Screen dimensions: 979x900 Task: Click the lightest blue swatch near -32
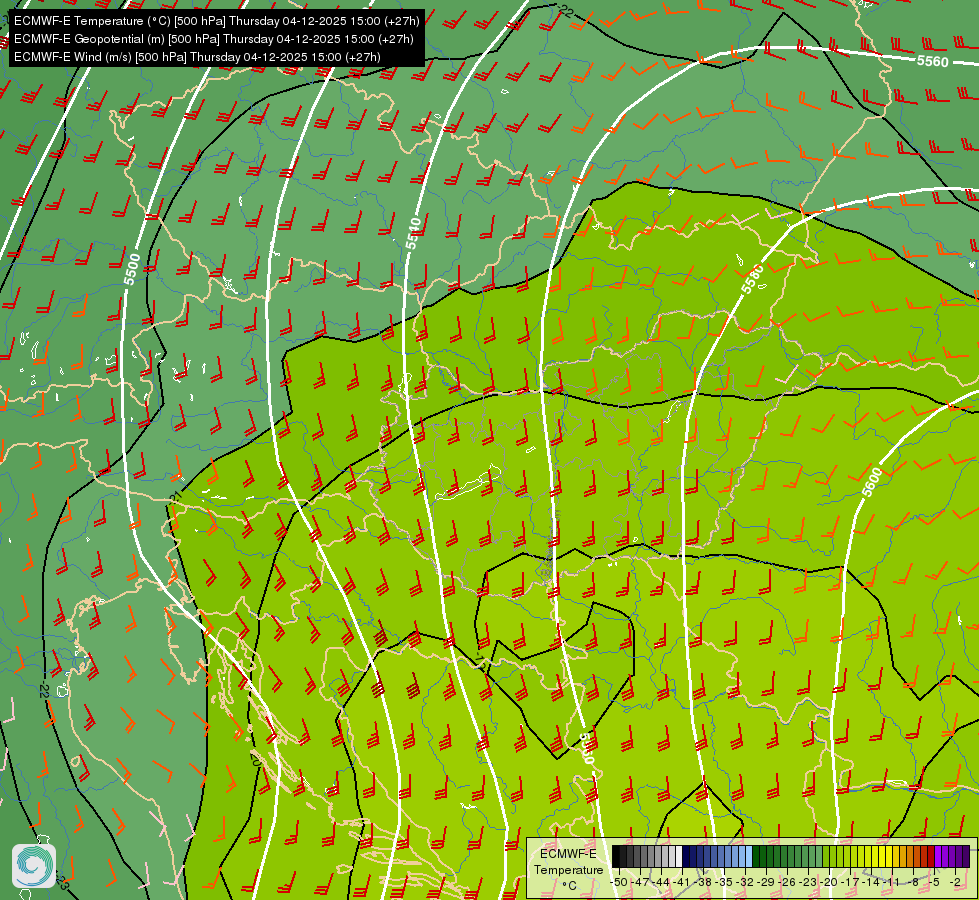[x=749, y=856]
